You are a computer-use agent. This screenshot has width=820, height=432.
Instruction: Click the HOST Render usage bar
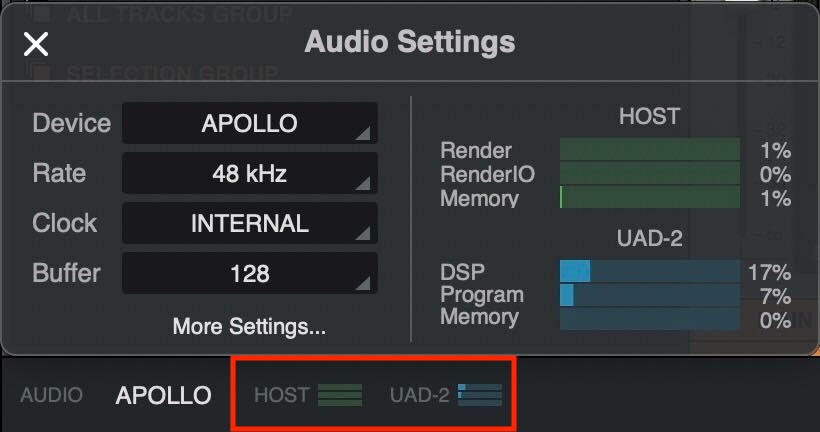click(x=649, y=150)
